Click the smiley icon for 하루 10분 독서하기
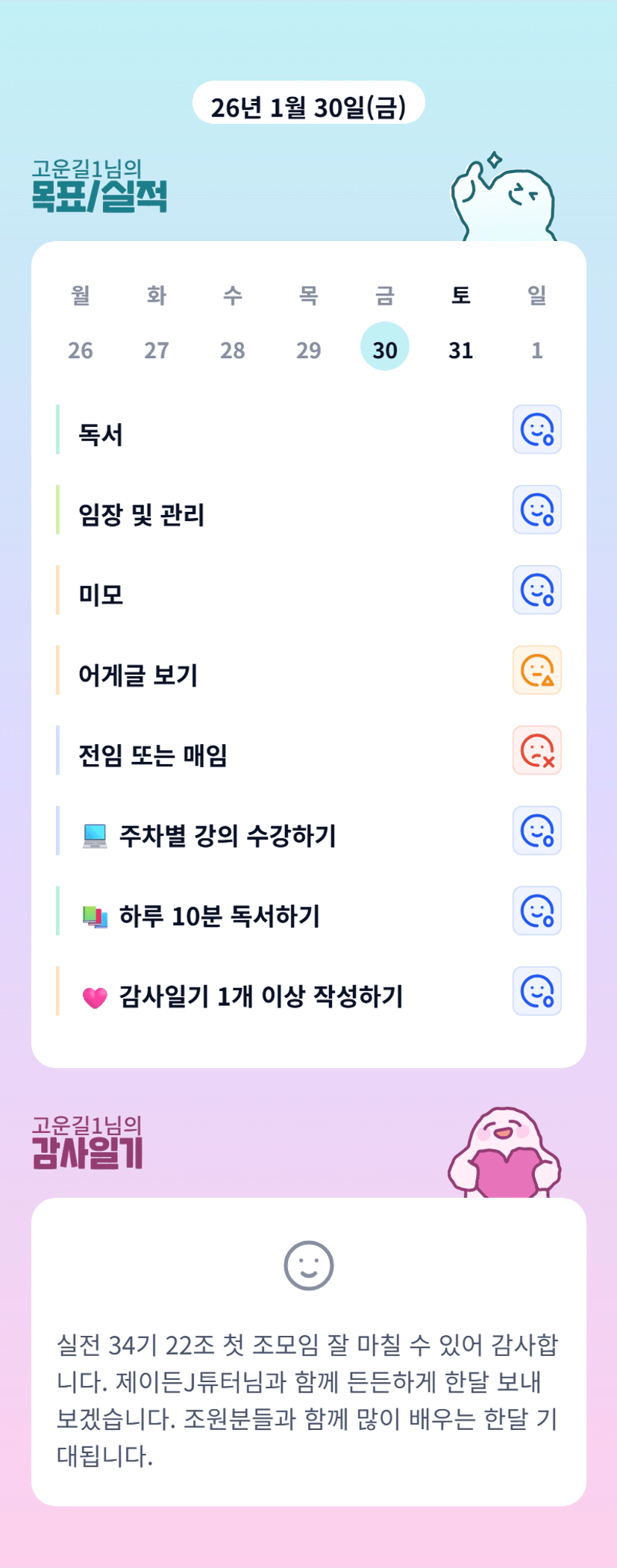Viewport: 617px width, 1568px height. pyautogui.click(x=536, y=911)
